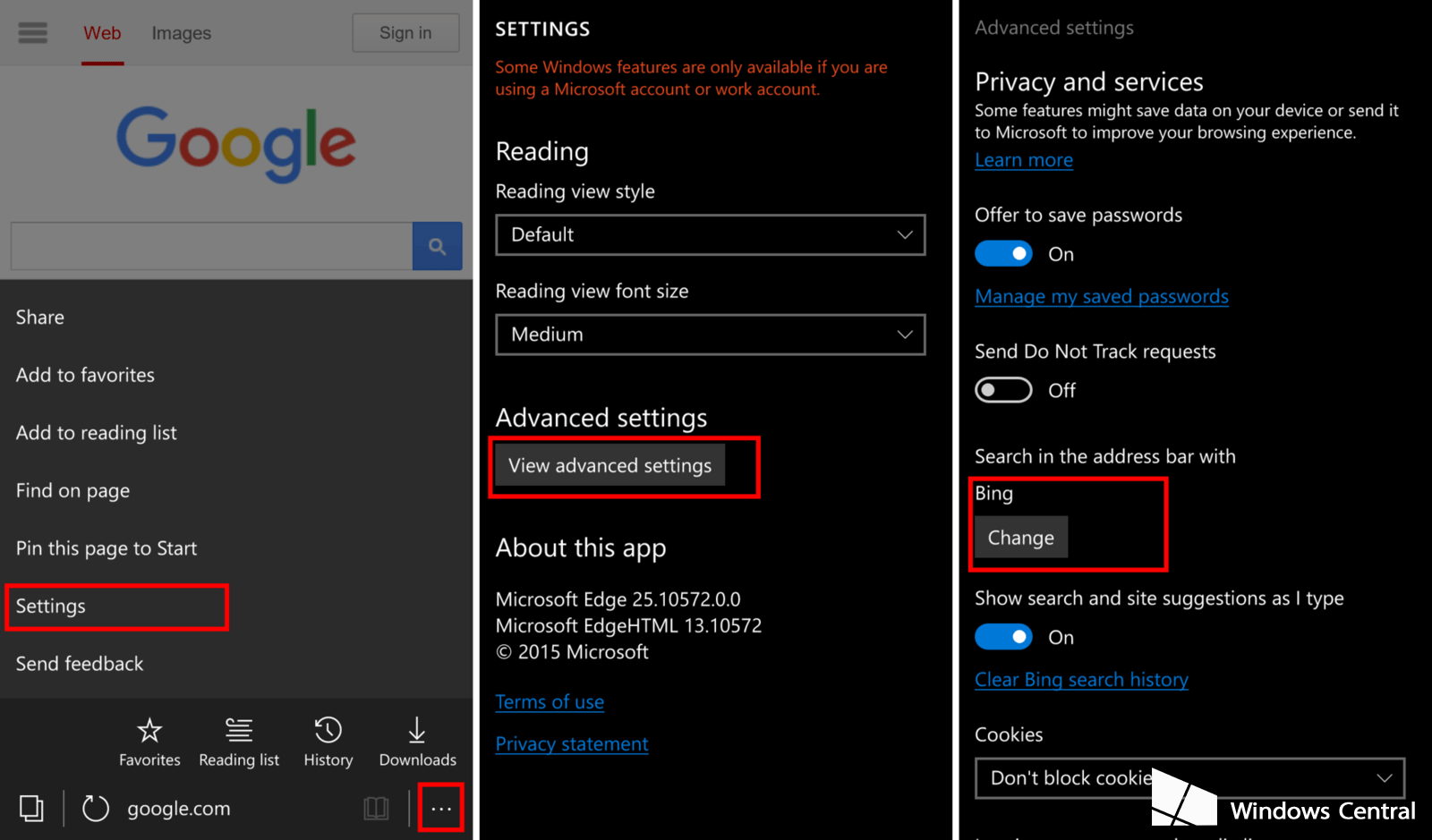The width and height of the screenshot is (1432, 840).
Task: Click the google.com address bar
Action: (x=179, y=809)
